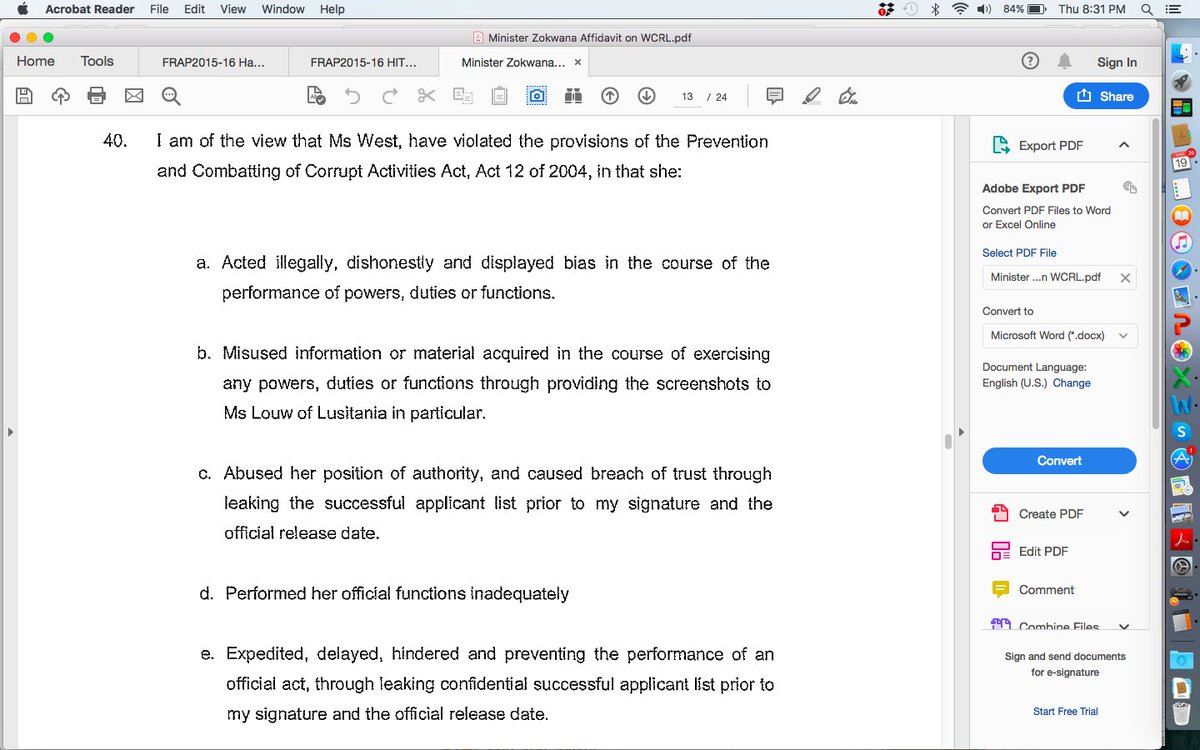Open the Convert to format dropdown
Viewport: 1200px width, 750px height.
(1059, 336)
